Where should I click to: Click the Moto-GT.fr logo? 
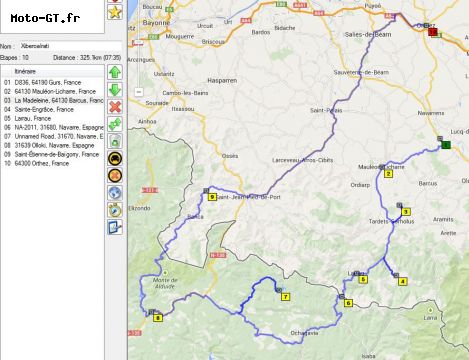tap(45, 18)
